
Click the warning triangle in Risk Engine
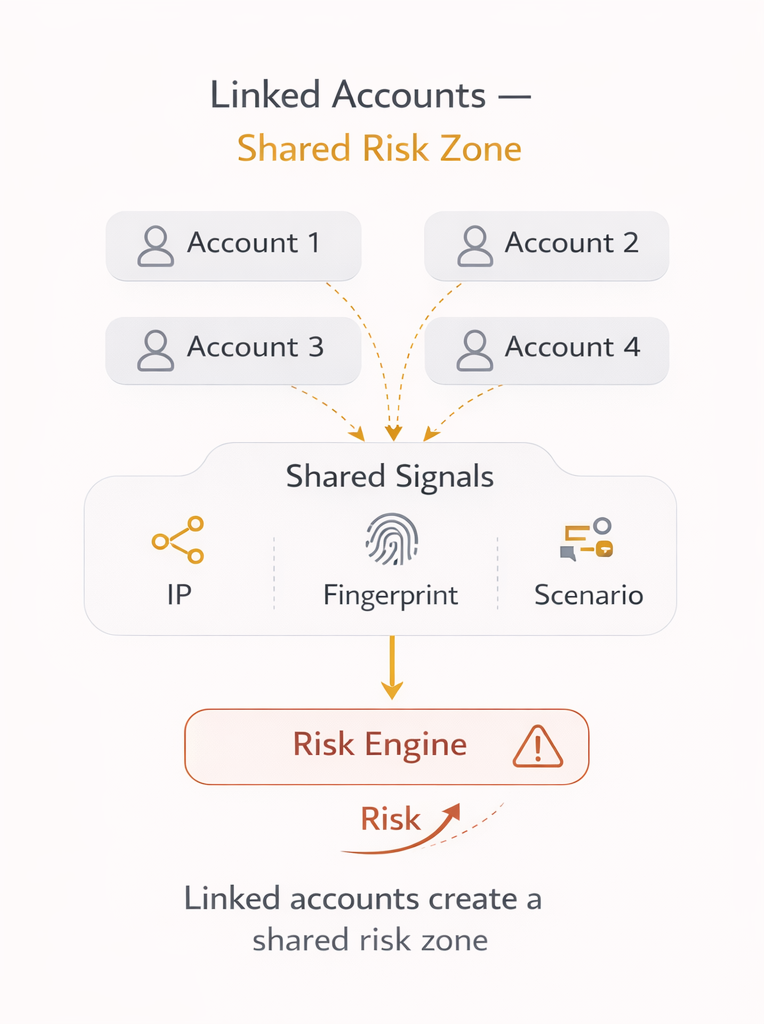click(x=538, y=746)
